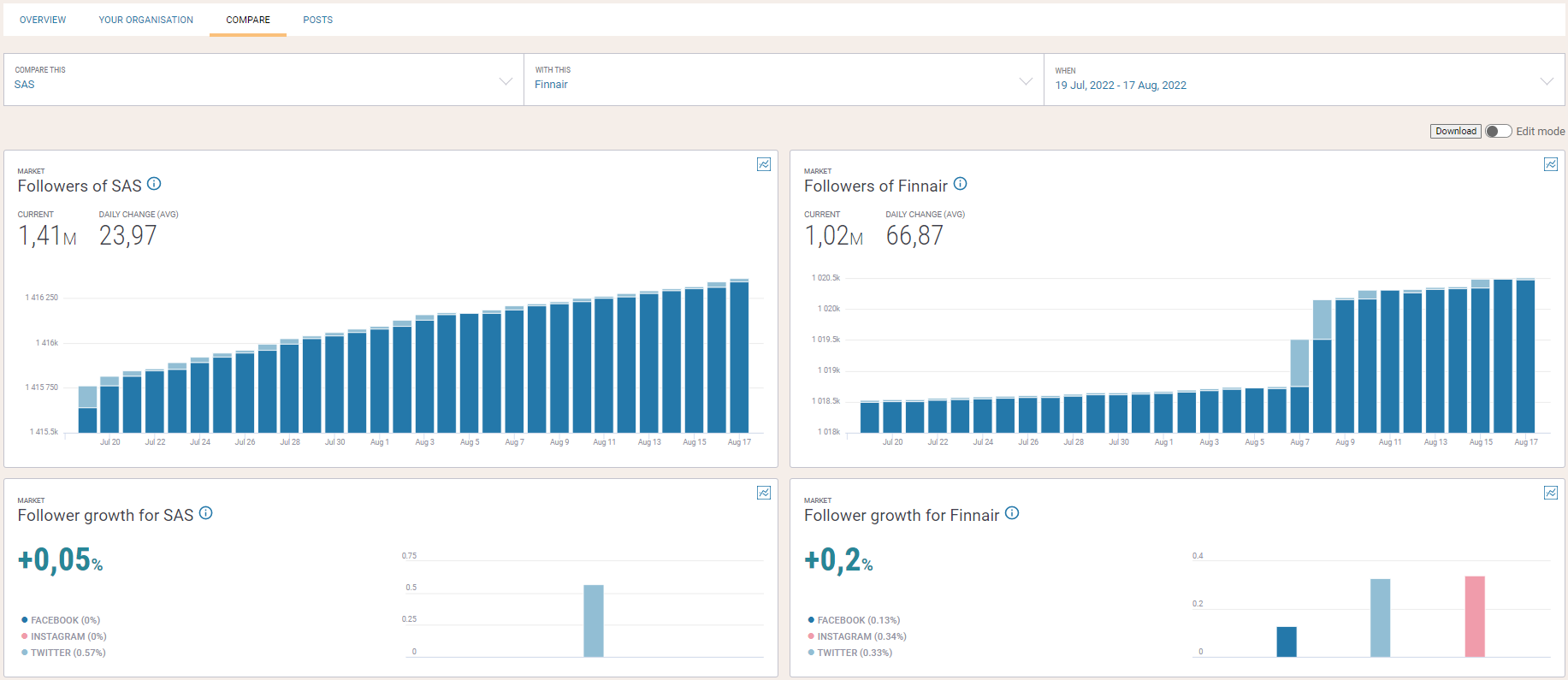Show info tooltip for Follower growth for SAS
1568x680 pixels.
[205, 513]
